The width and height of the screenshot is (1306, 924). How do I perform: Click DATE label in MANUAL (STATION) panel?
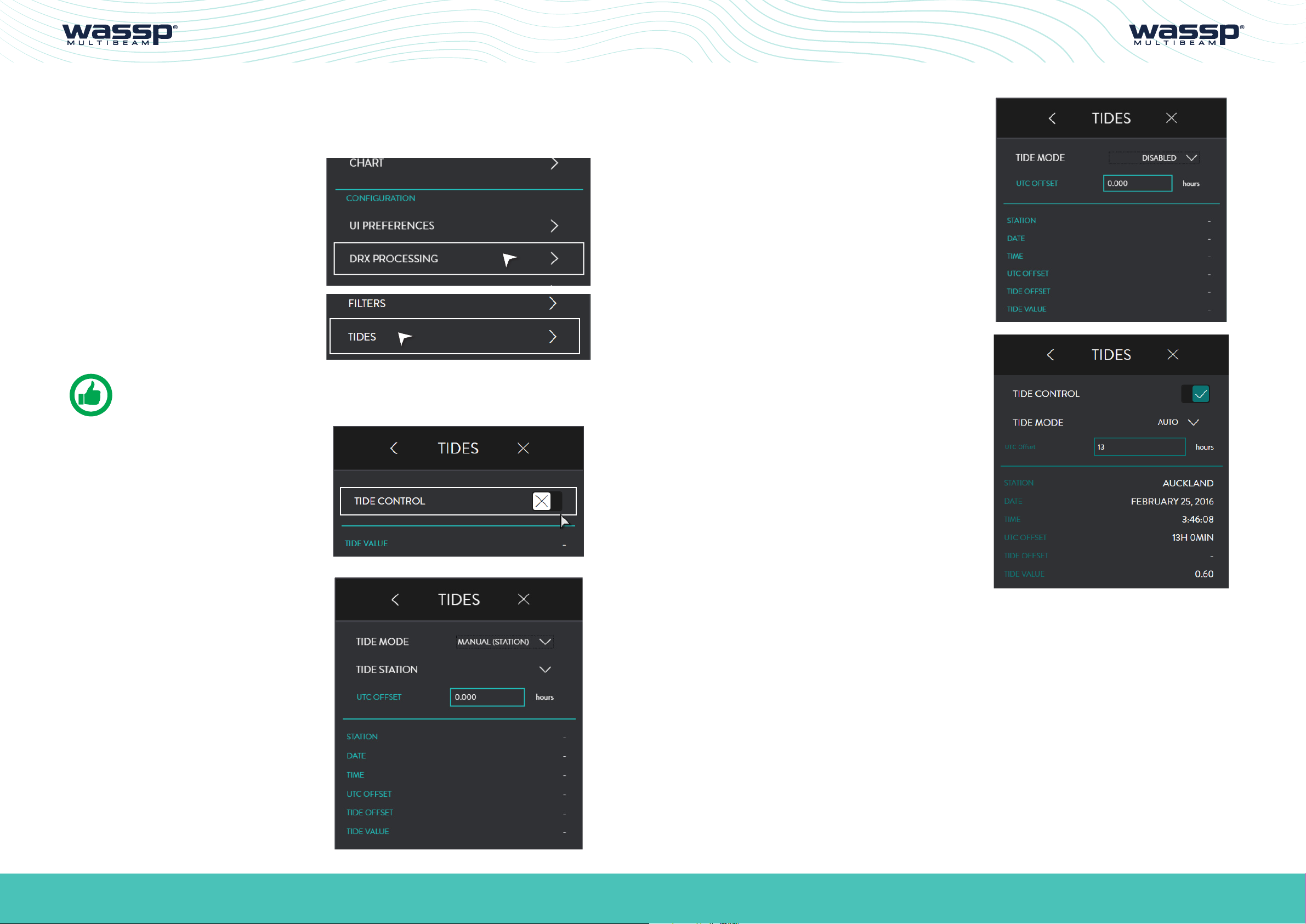tap(356, 756)
